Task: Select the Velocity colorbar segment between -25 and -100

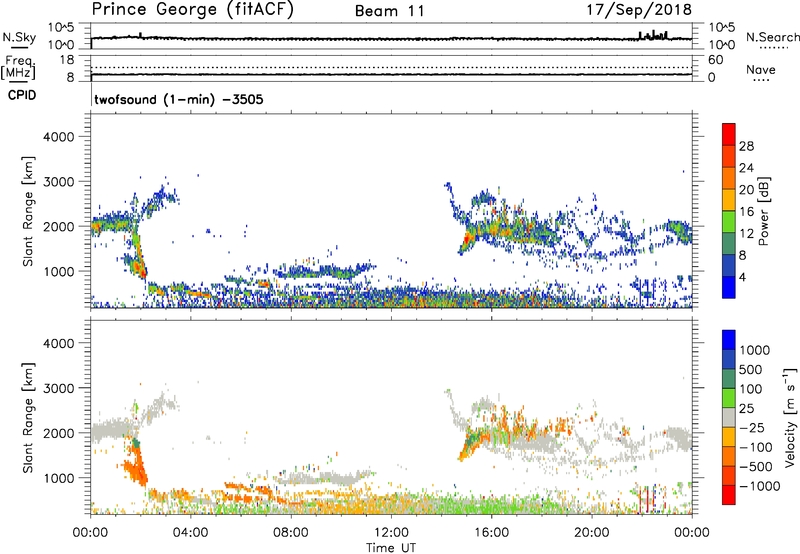Action: [x=729, y=437]
